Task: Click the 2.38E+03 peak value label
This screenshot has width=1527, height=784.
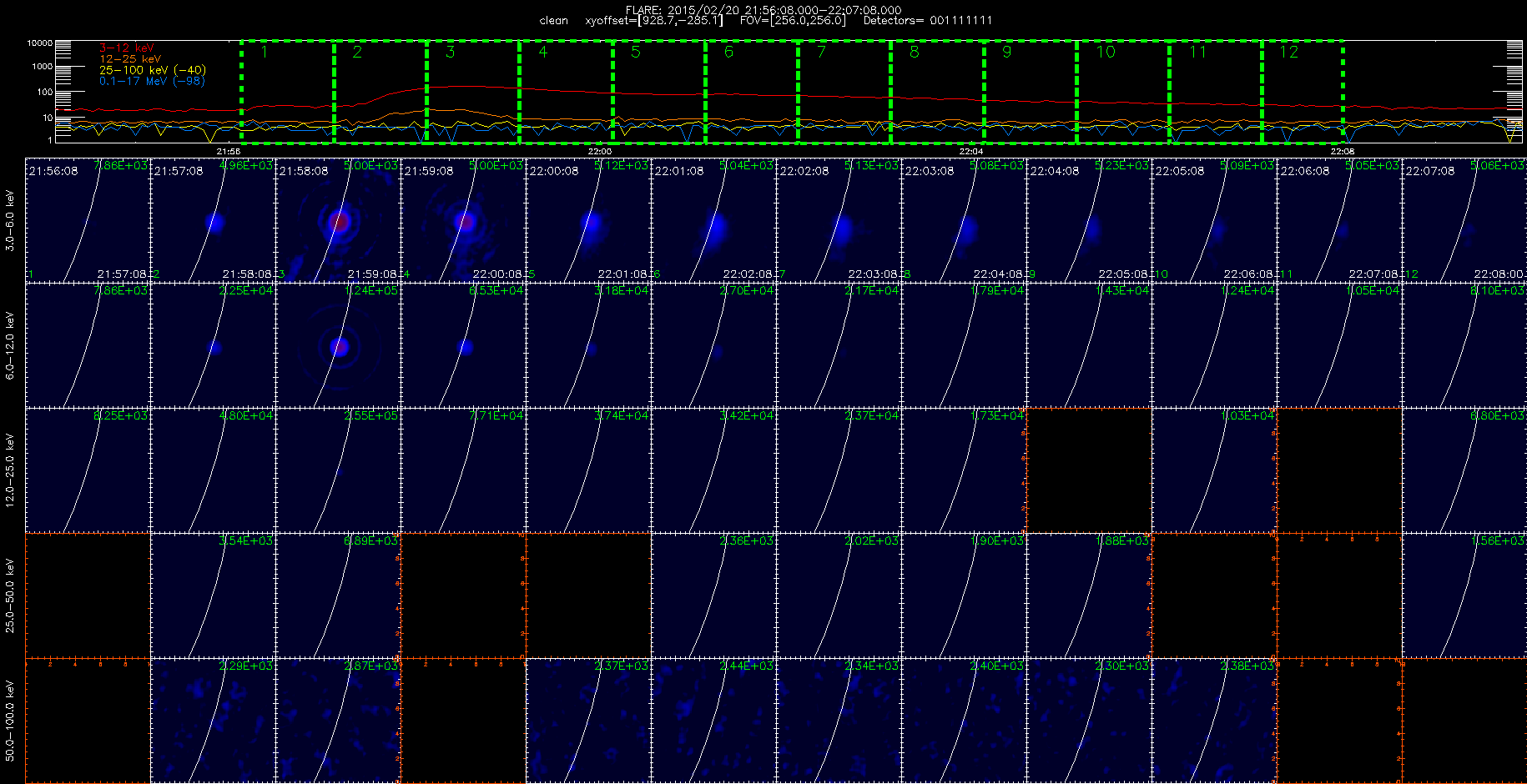Action: tap(1247, 666)
